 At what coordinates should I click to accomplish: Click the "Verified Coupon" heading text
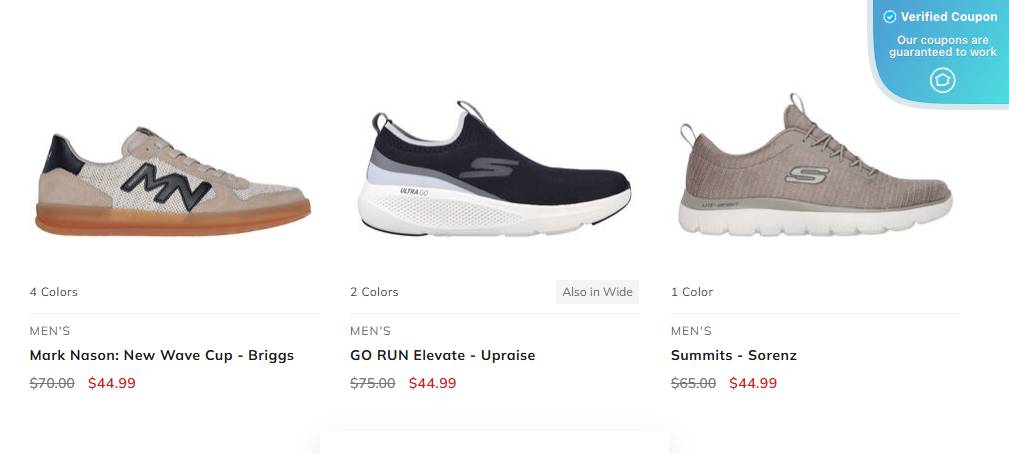pyautogui.click(x=949, y=17)
